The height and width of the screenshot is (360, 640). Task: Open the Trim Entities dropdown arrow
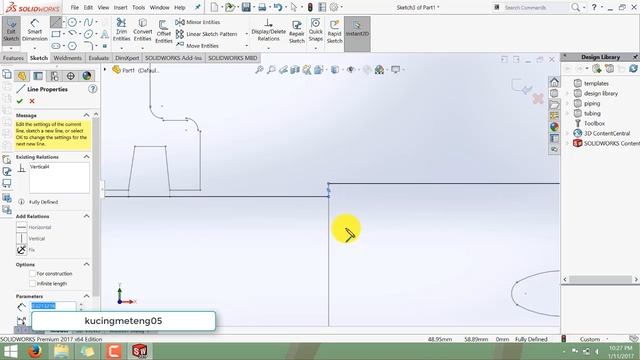click(121, 48)
